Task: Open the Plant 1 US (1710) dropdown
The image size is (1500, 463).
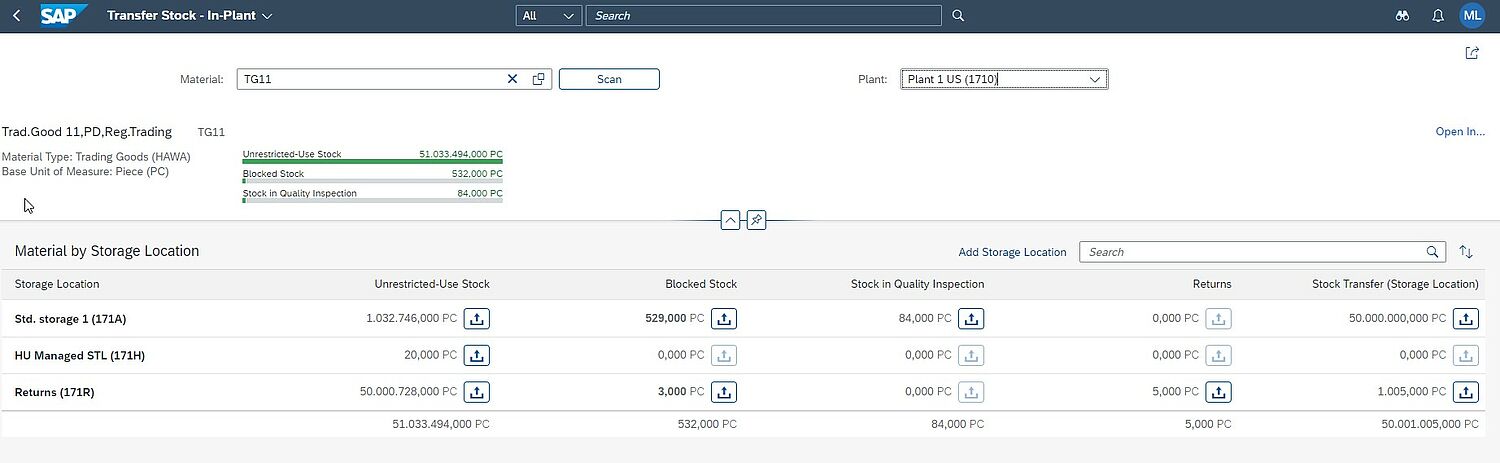Action: point(1003,79)
